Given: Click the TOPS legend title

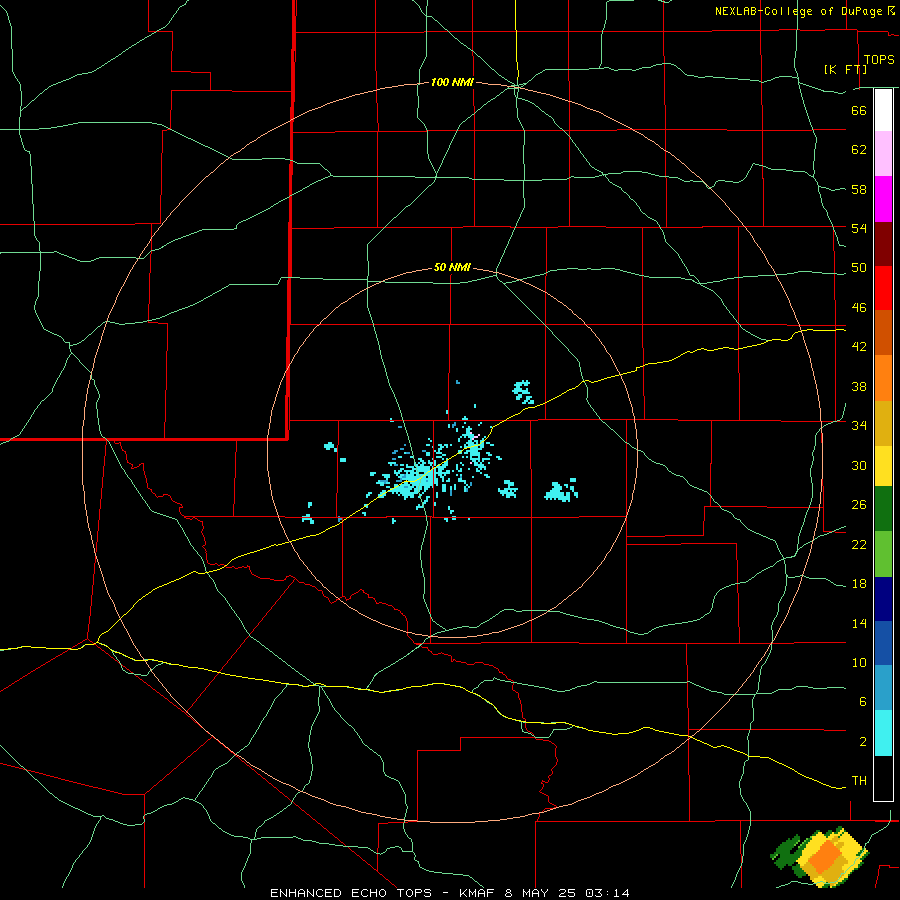Looking at the screenshot, I should [x=879, y=60].
